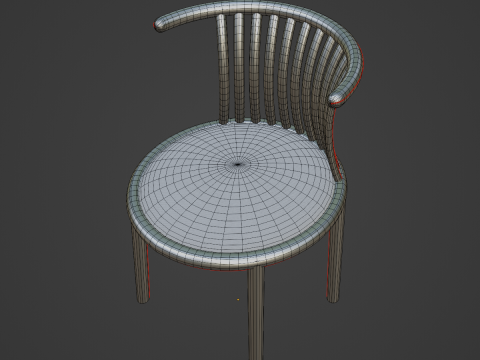The image size is (480, 360).
Task: Click the orange object origin dot
Action: (238, 300)
